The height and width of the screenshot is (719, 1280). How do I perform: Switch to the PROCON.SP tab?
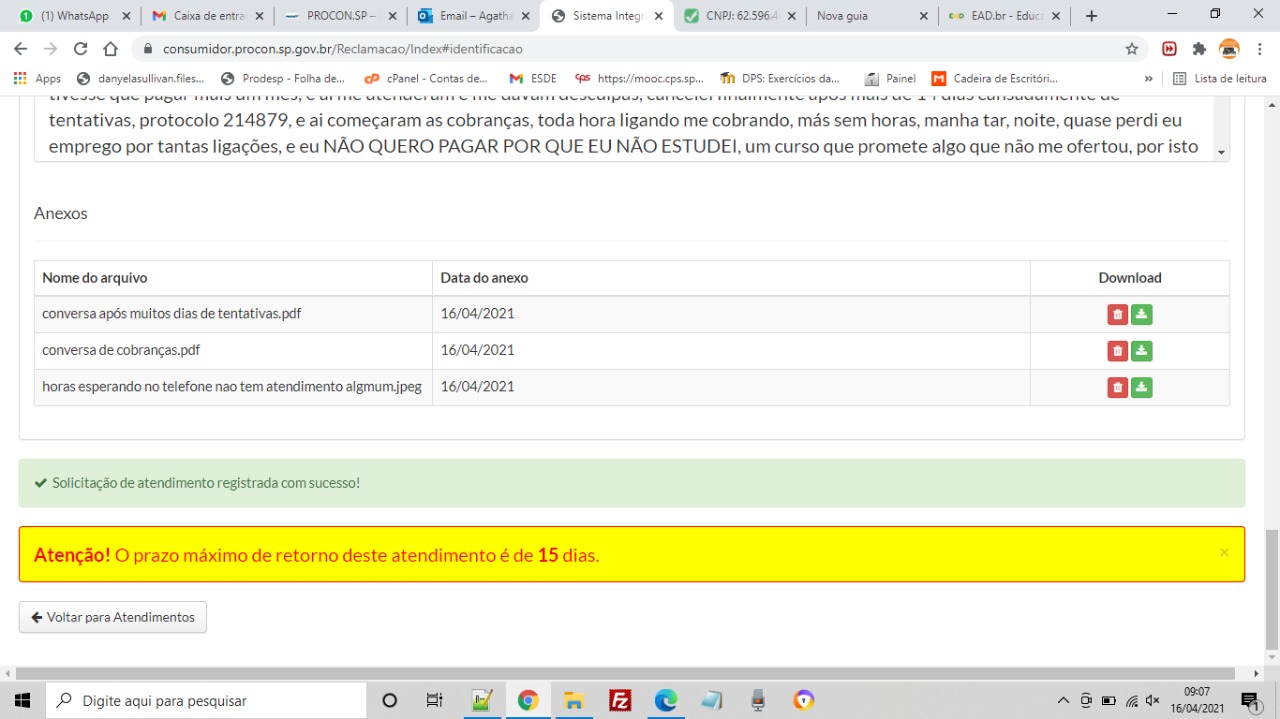pyautogui.click(x=338, y=16)
